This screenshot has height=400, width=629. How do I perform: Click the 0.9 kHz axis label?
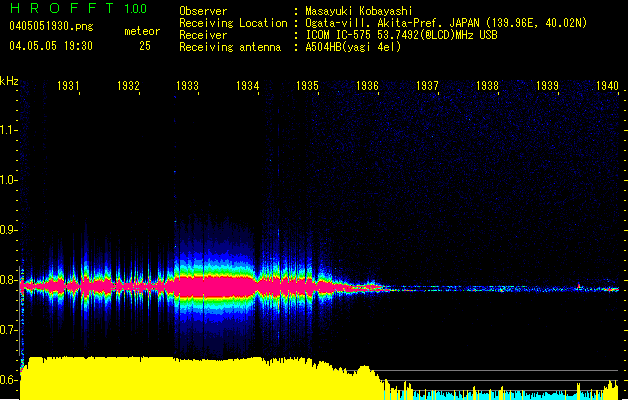point(8,229)
